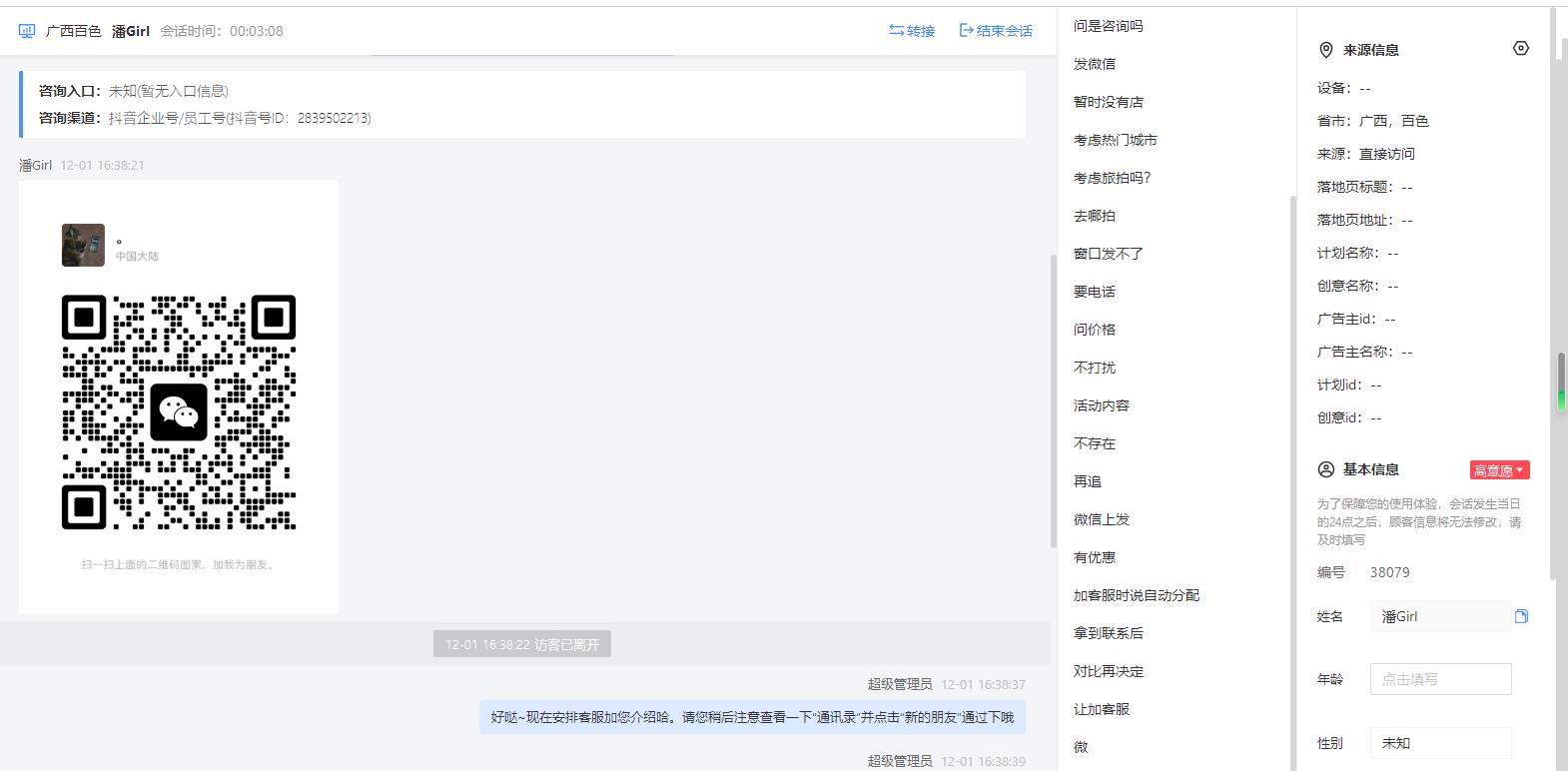Select quick reply 考虑热门城市
The height and width of the screenshot is (771, 1568).
coord(1116,140)
